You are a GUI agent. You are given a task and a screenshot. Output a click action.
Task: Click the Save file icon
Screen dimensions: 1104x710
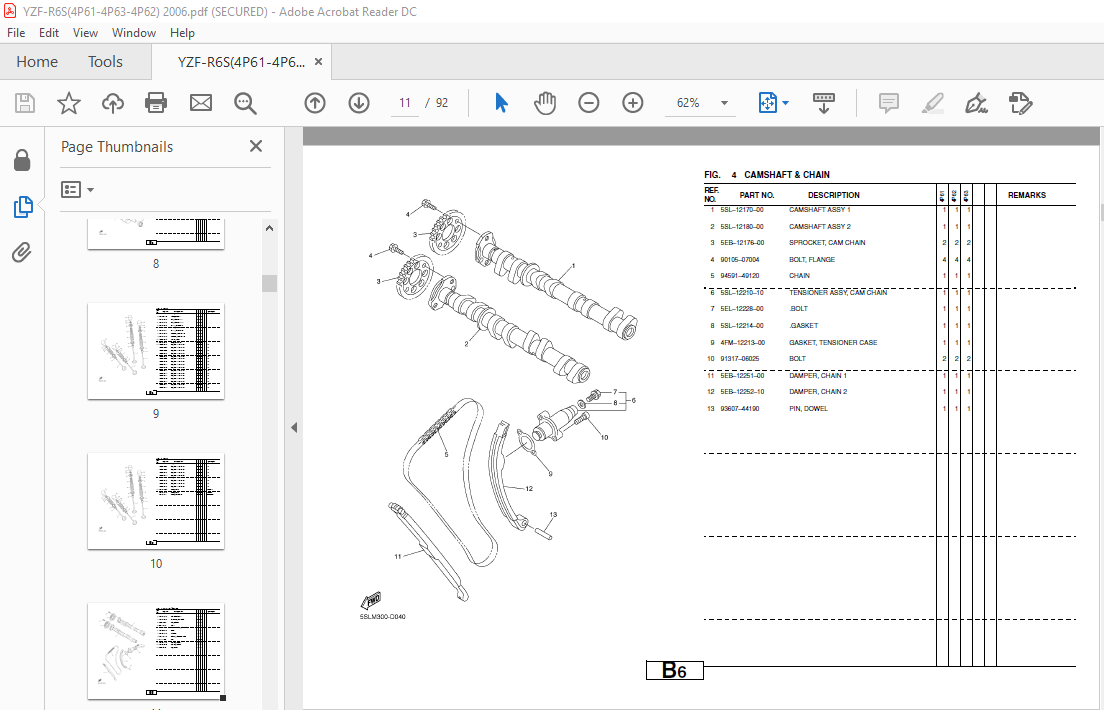(25, 103)
